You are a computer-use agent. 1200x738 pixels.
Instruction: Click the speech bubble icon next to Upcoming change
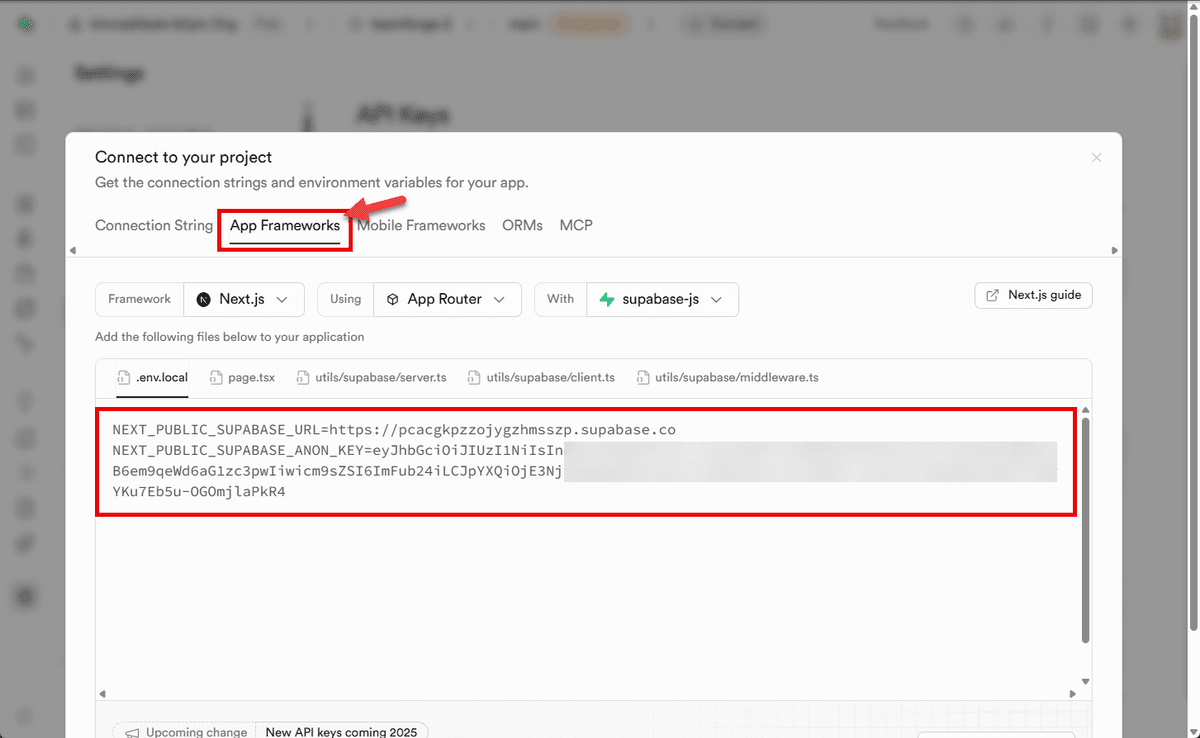(x=132, y=731)
